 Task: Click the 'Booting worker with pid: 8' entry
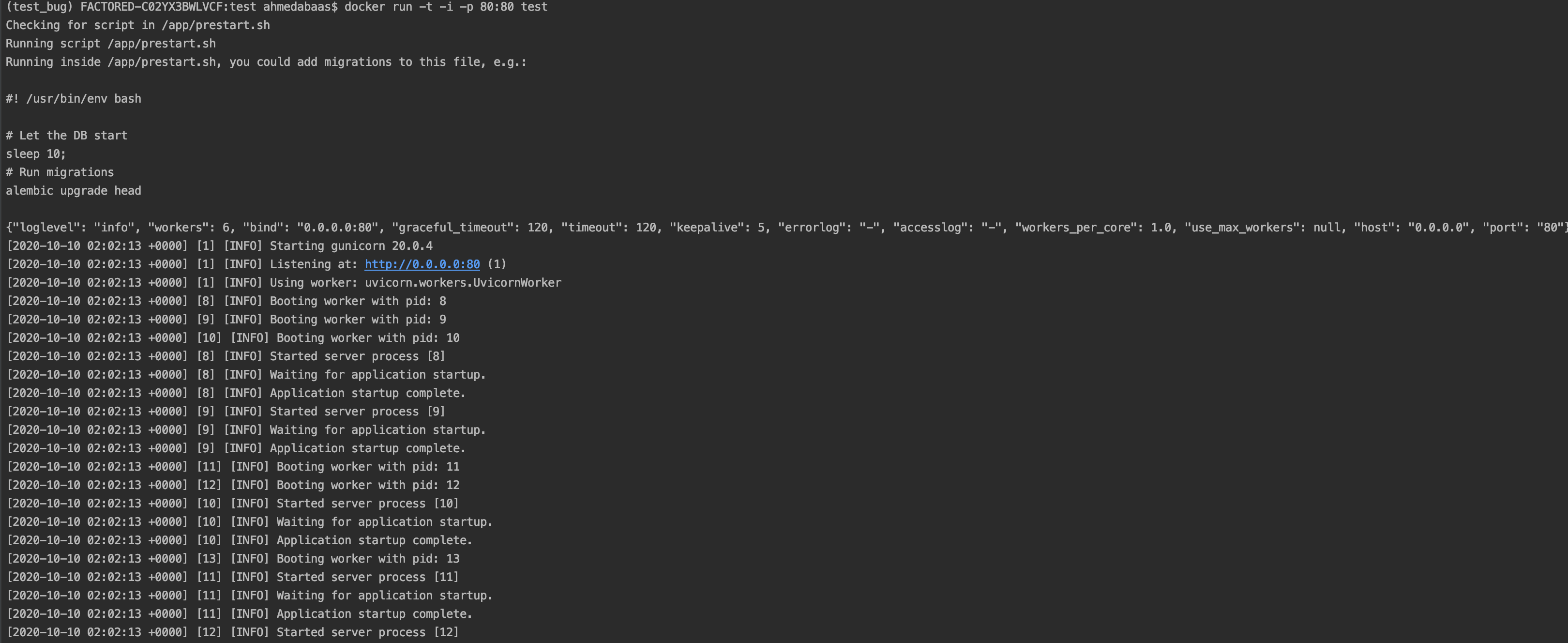357,300
